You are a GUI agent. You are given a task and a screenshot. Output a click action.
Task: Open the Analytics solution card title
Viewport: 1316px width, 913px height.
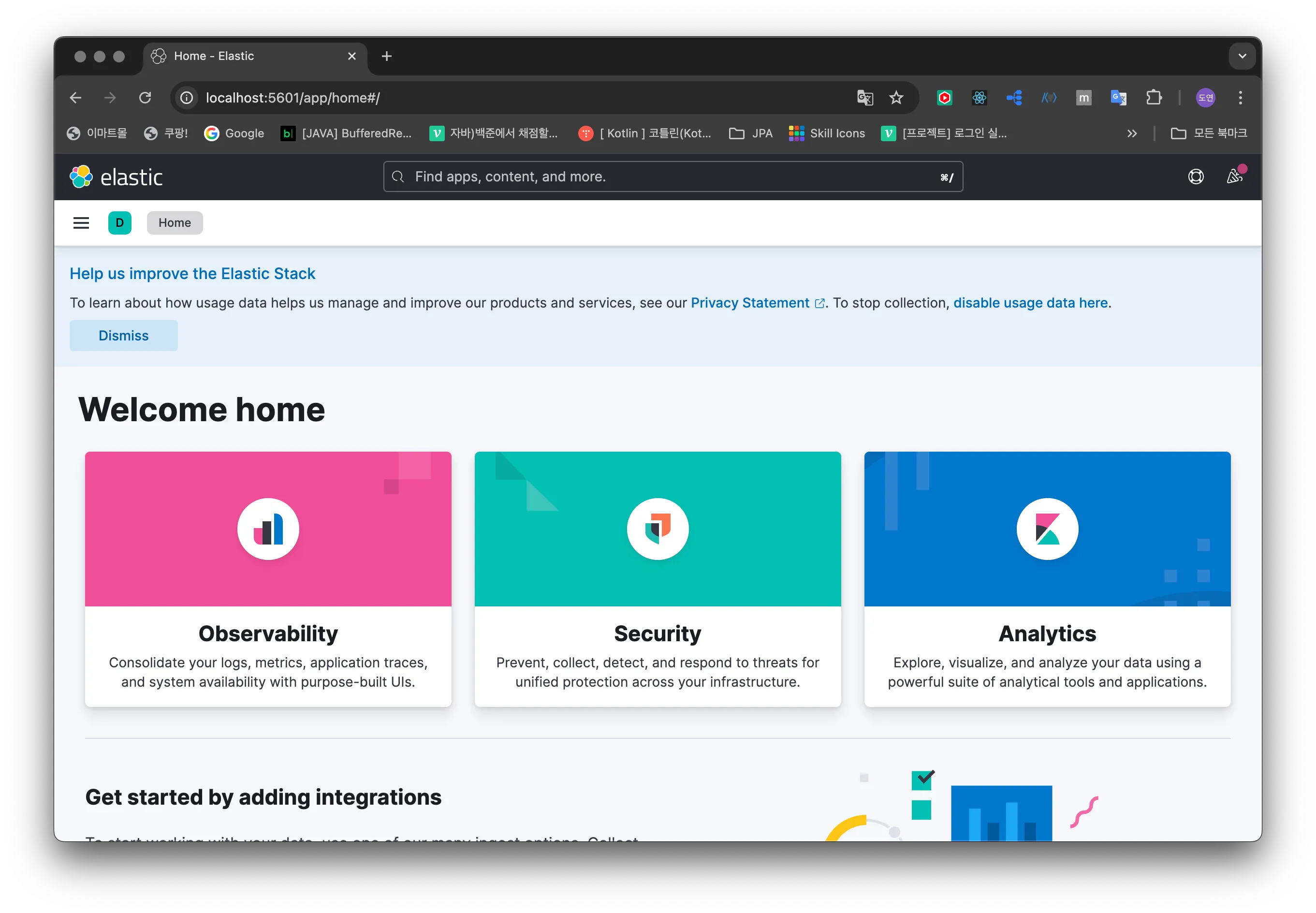click(x=1047, y=634)
